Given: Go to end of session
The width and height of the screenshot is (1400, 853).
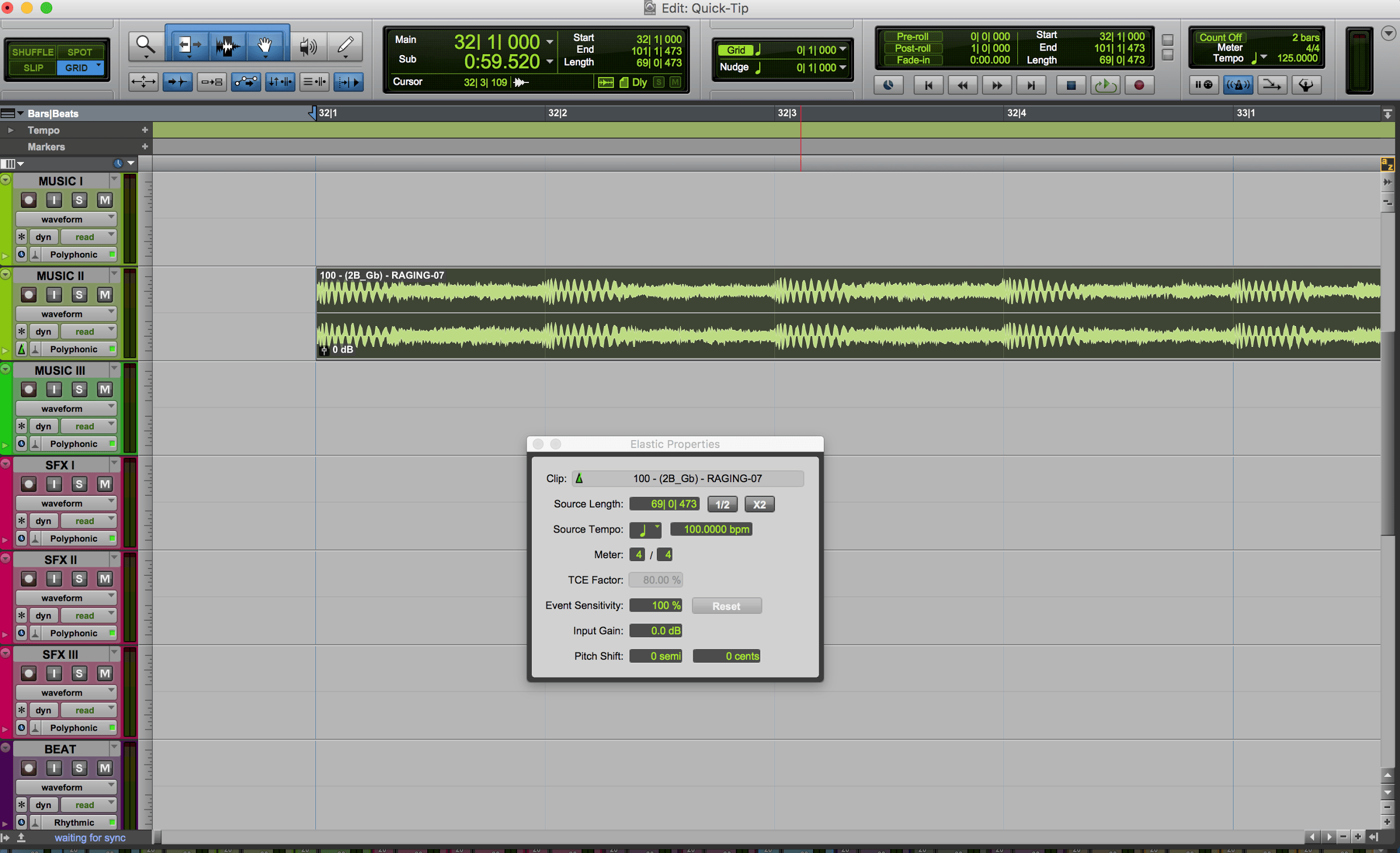Looking at the screenshot, I should point(1031,85).
